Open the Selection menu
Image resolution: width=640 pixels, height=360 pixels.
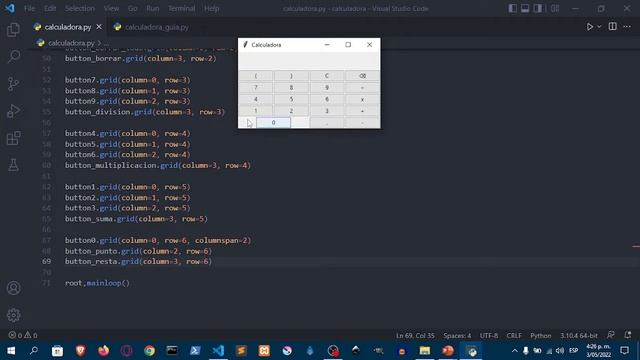click(x=80, y=8)
